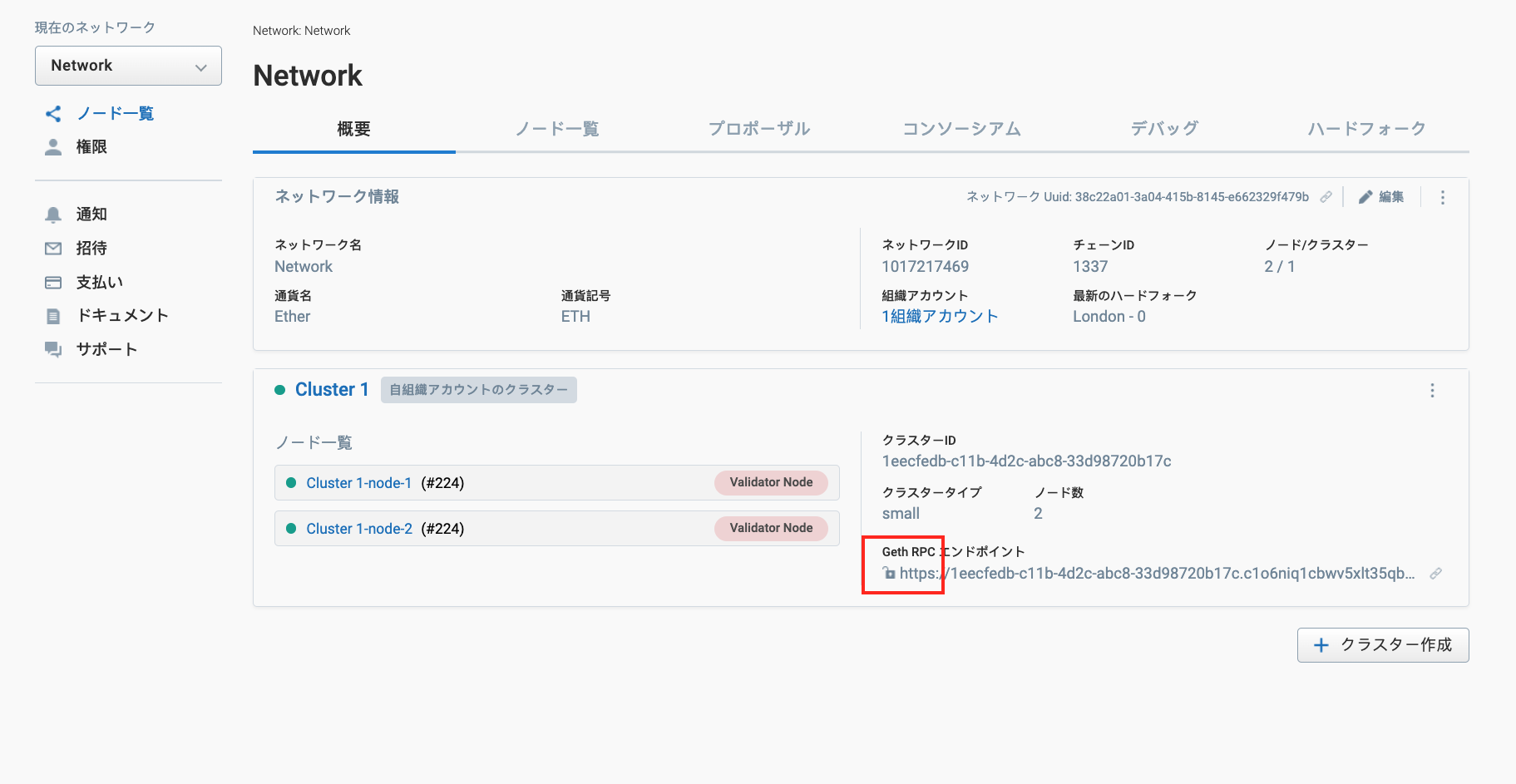Click the Network: Network breadcrumb

pos(302,31)
